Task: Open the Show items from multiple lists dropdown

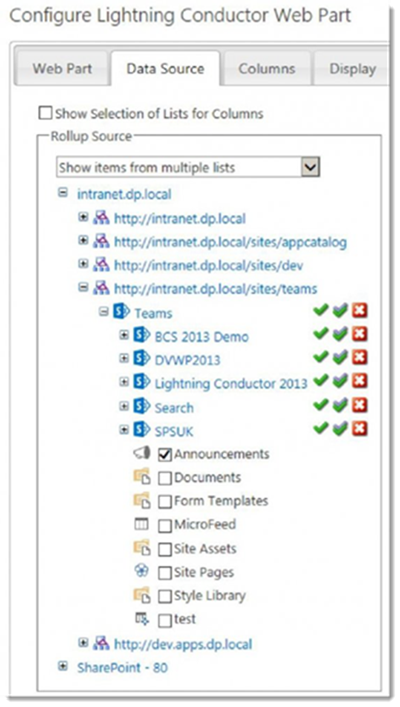Action: point(310,167)
